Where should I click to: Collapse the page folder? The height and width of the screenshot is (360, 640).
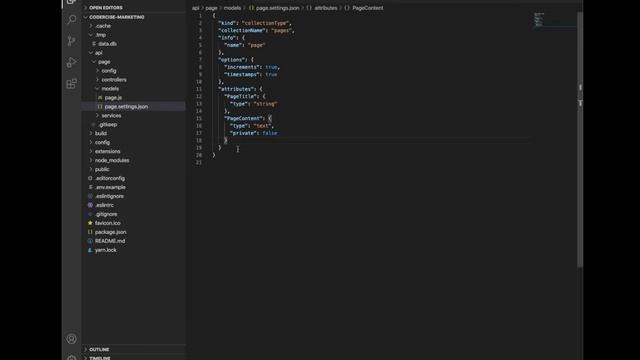104,62
